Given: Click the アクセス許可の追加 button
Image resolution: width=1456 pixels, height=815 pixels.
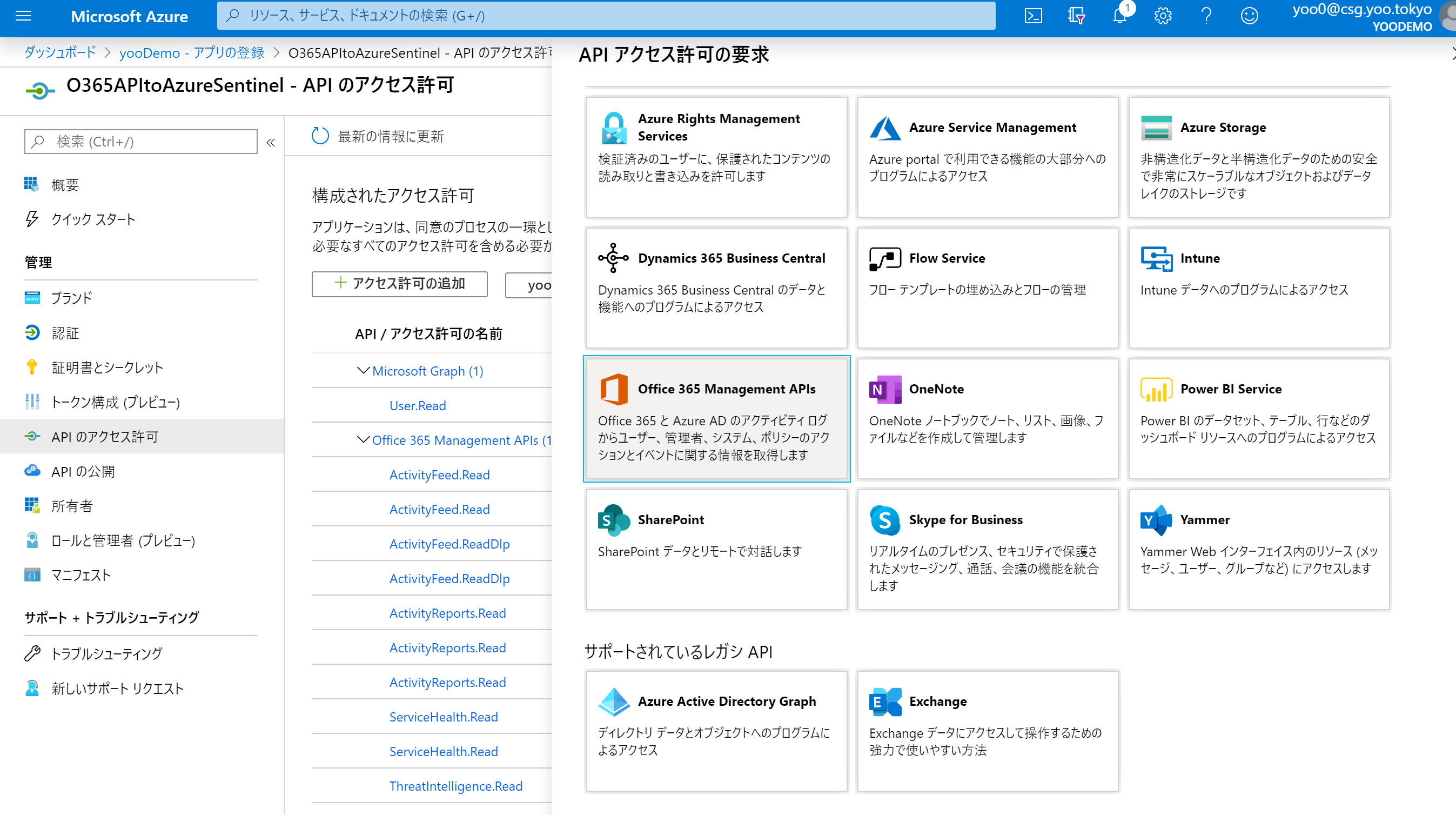Looking at the screenshot, I should 400,283.
